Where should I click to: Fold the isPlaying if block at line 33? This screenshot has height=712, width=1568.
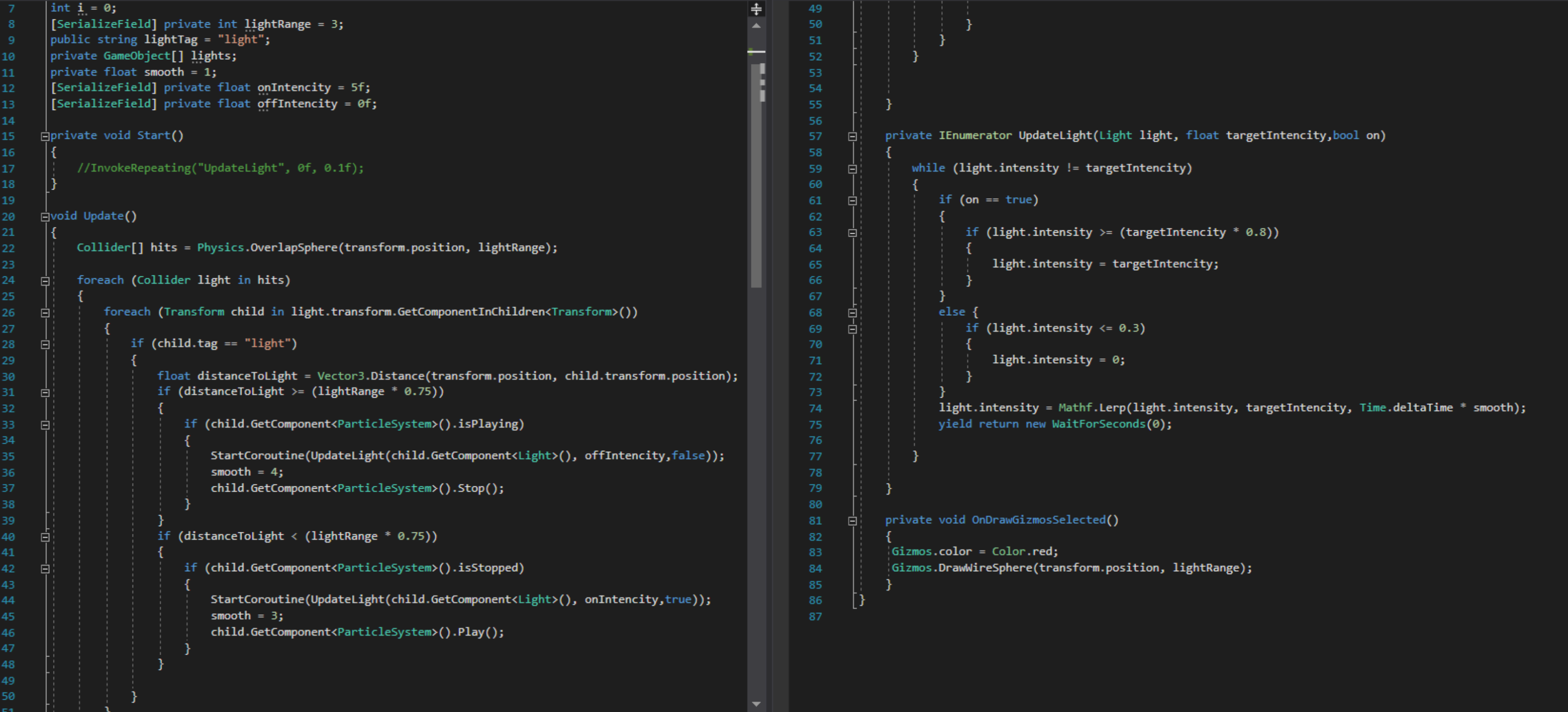click(45, 425)
